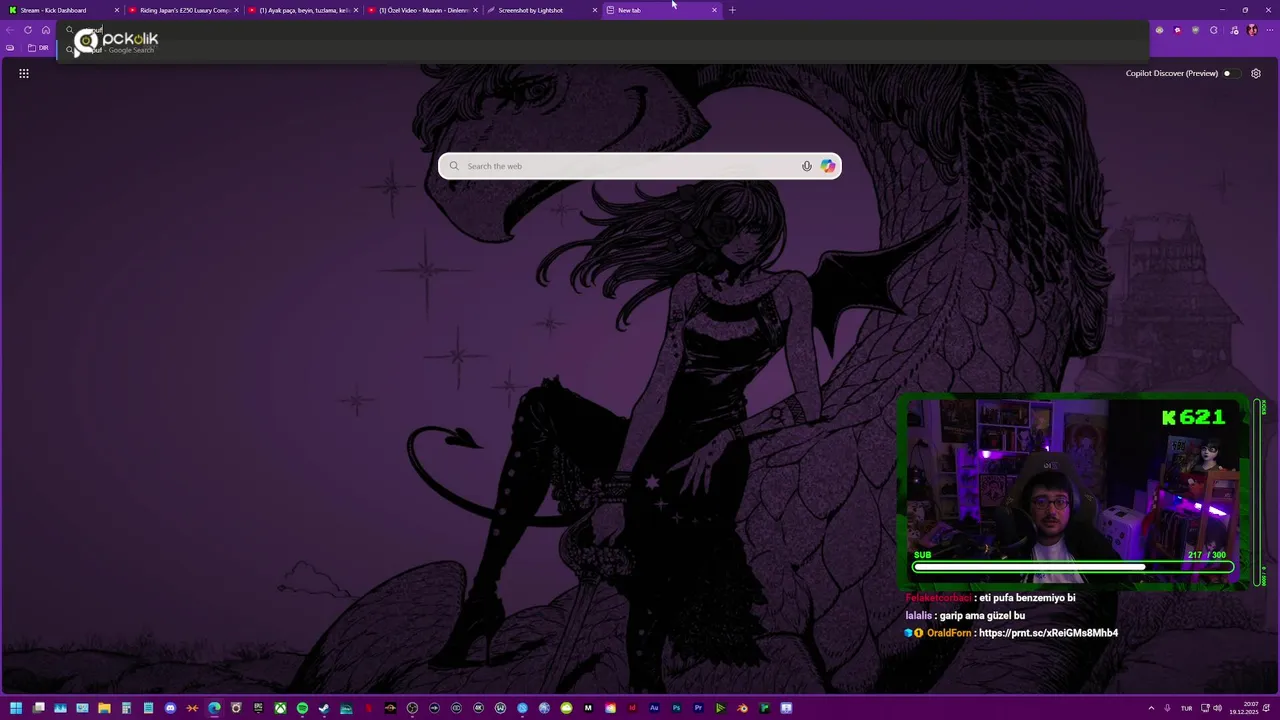This screenshot has width=1280, height=720.
Task: Click the webcam overlay video thumbnail
Action: pos(1073,490)
